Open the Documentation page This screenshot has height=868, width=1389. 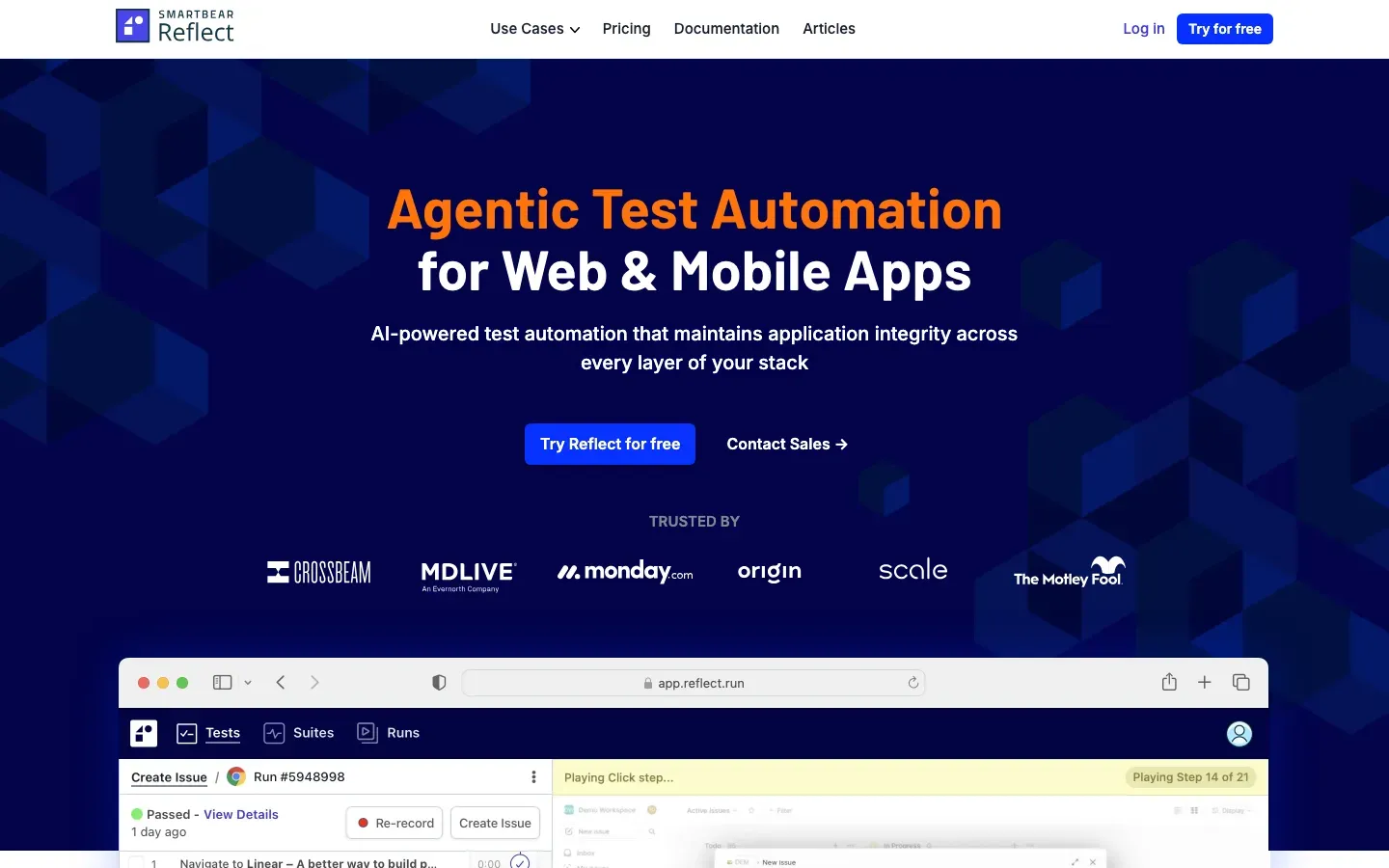pos(726,29)
